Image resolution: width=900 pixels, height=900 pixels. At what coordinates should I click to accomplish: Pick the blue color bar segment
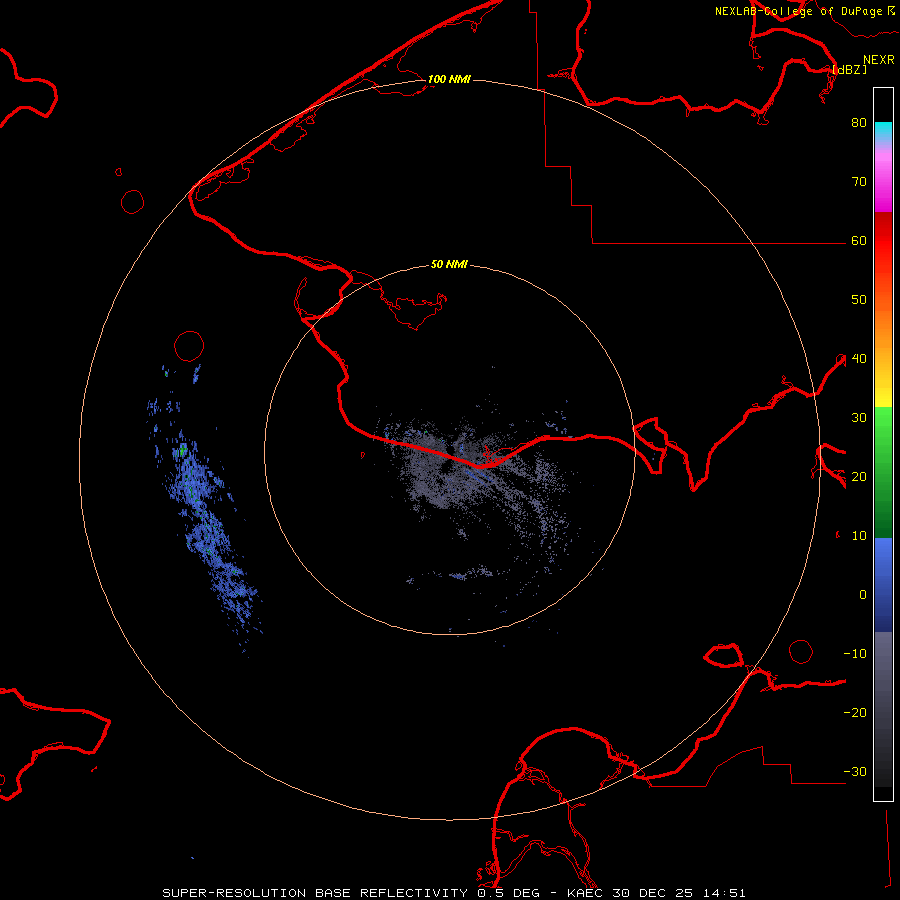[x=883, y=585]
